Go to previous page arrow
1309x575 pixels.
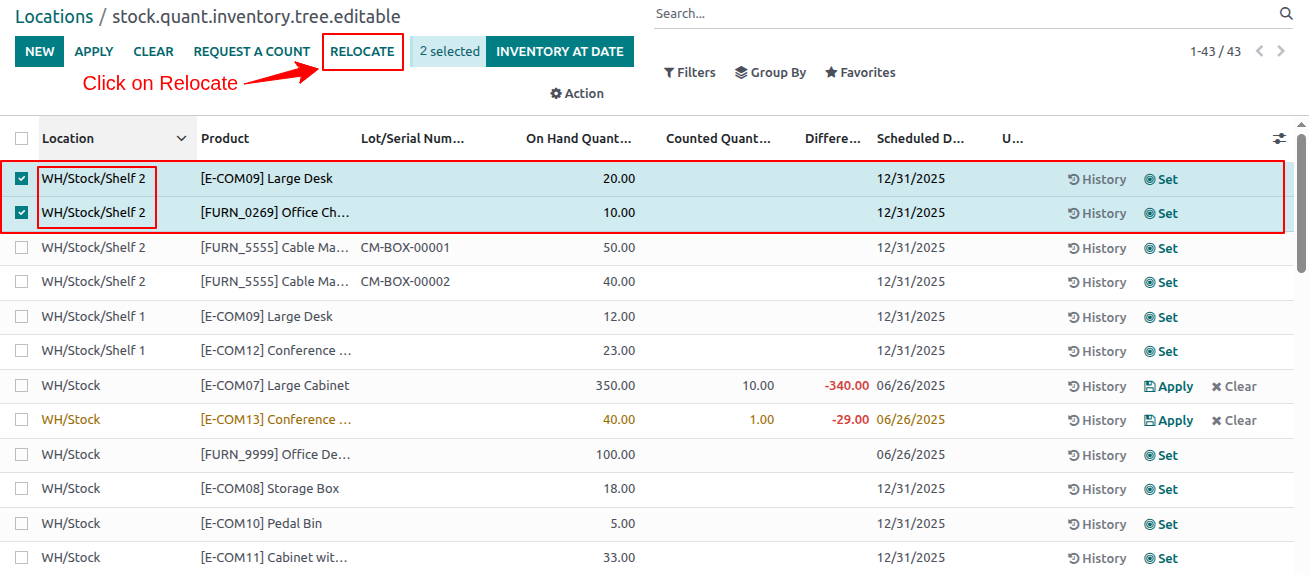click(1260, 51)
